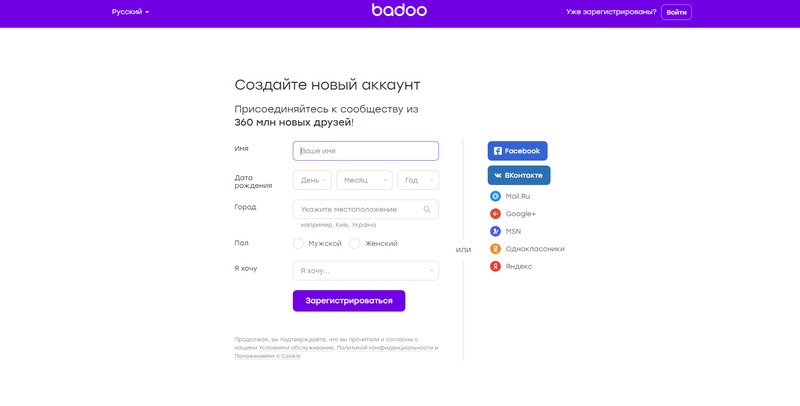Click the Войти button
Viewport: 800px width, 406px height.
[x=676, y=12]
